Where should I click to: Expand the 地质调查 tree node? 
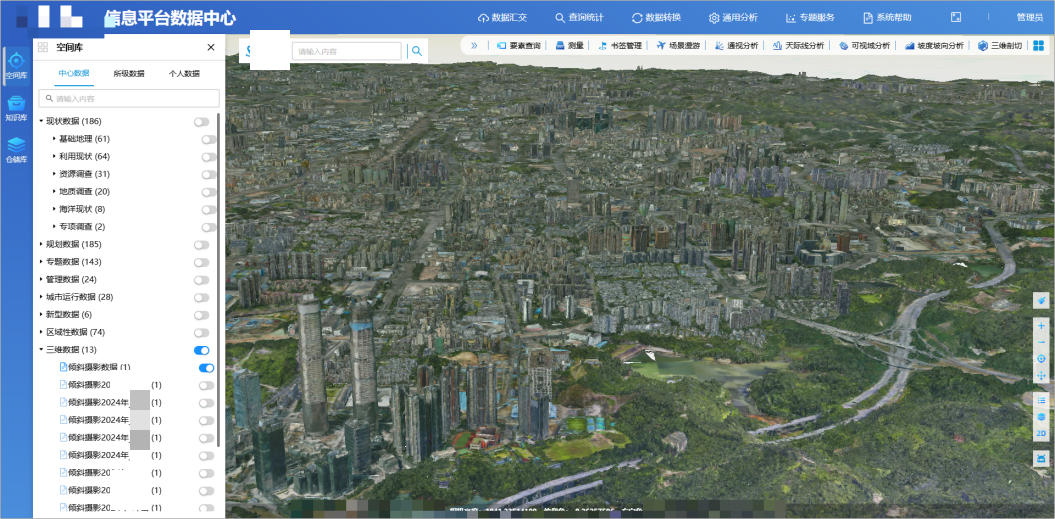(54, 191)
